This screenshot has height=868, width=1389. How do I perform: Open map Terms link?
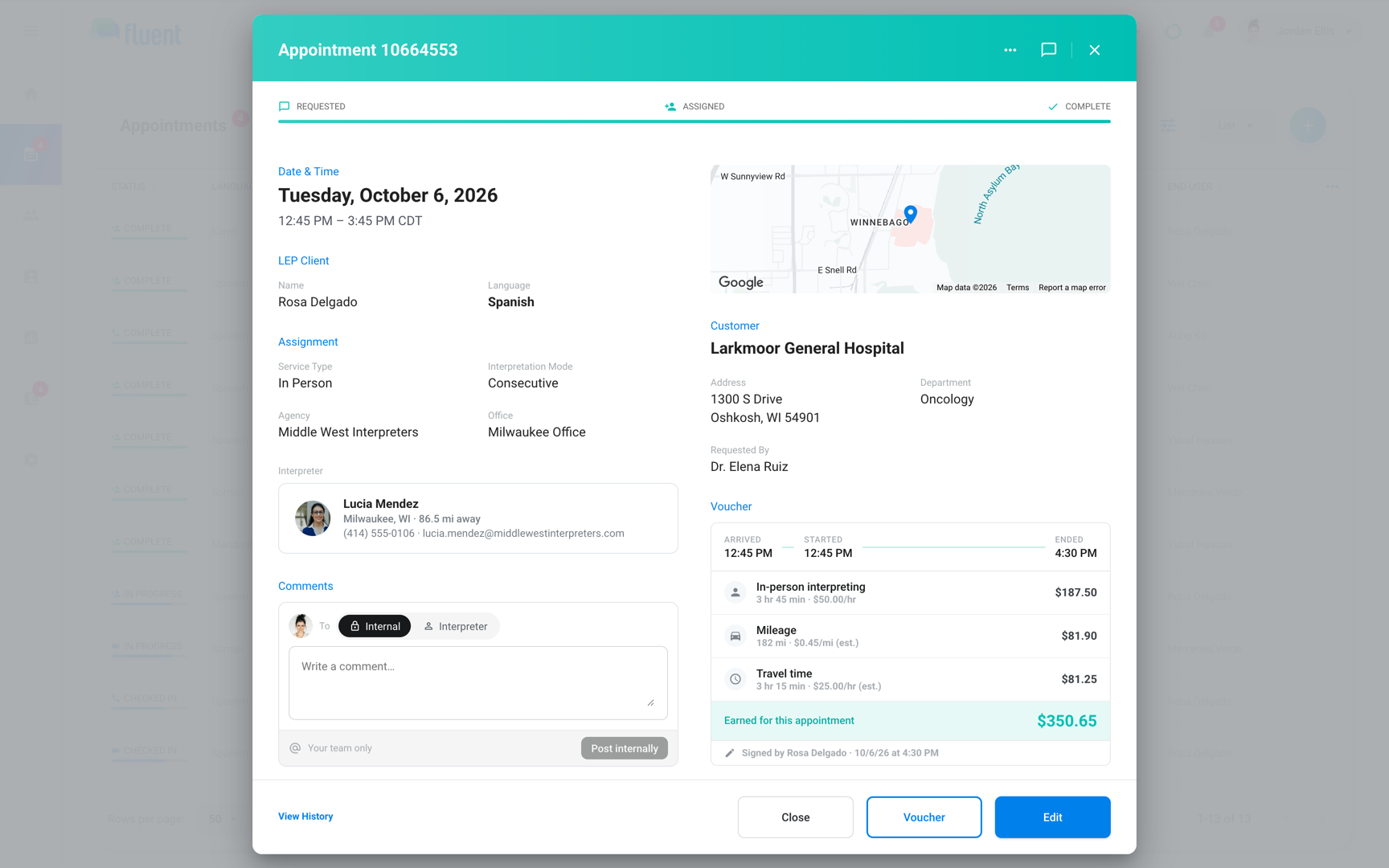(1018, 288)
